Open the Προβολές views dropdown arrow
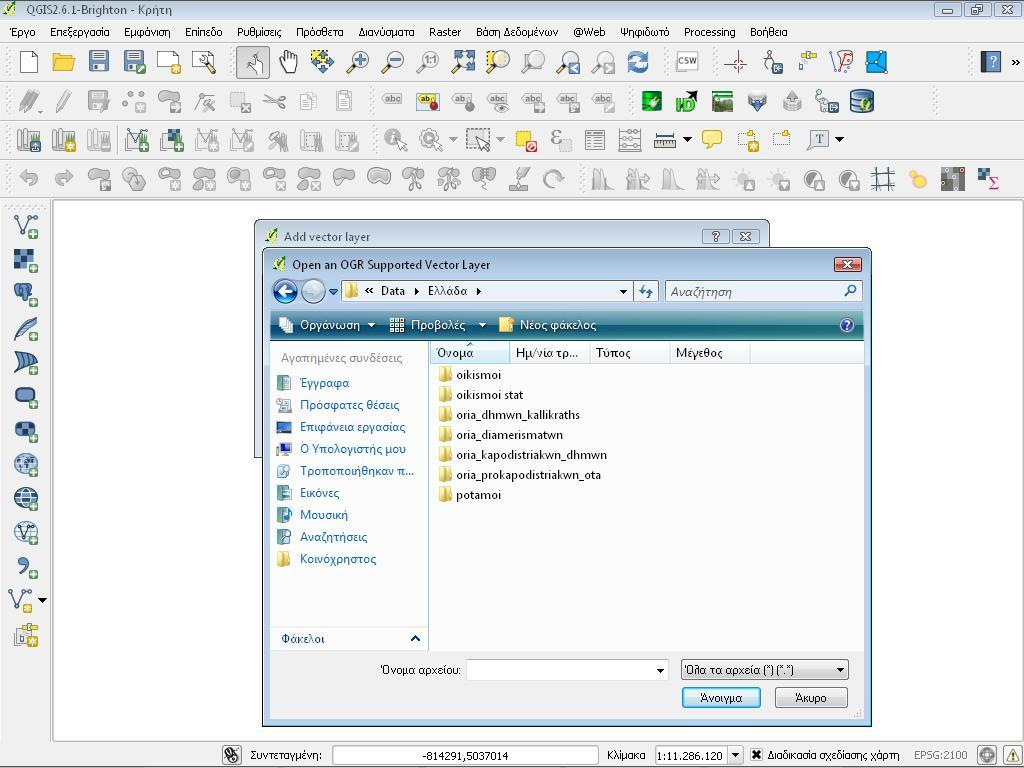Viewport: 1024px width, 768px height. [x=482, y=325]
